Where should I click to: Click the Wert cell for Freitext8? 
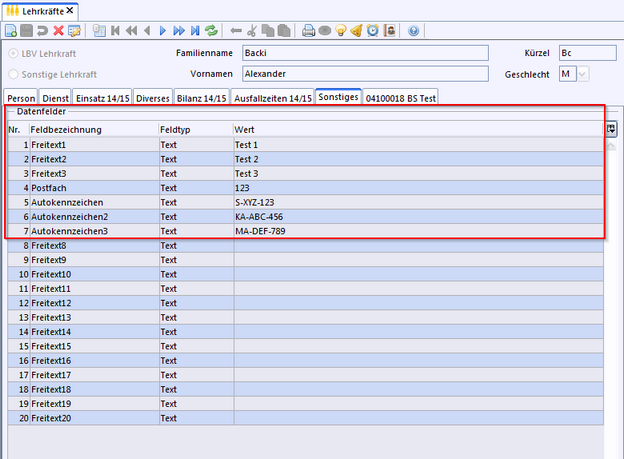pyautogui.click(x=417, y=245)
